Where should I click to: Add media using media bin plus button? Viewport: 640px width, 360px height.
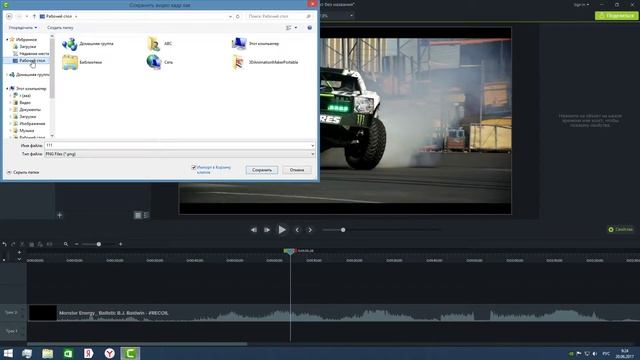click(60, 215)
